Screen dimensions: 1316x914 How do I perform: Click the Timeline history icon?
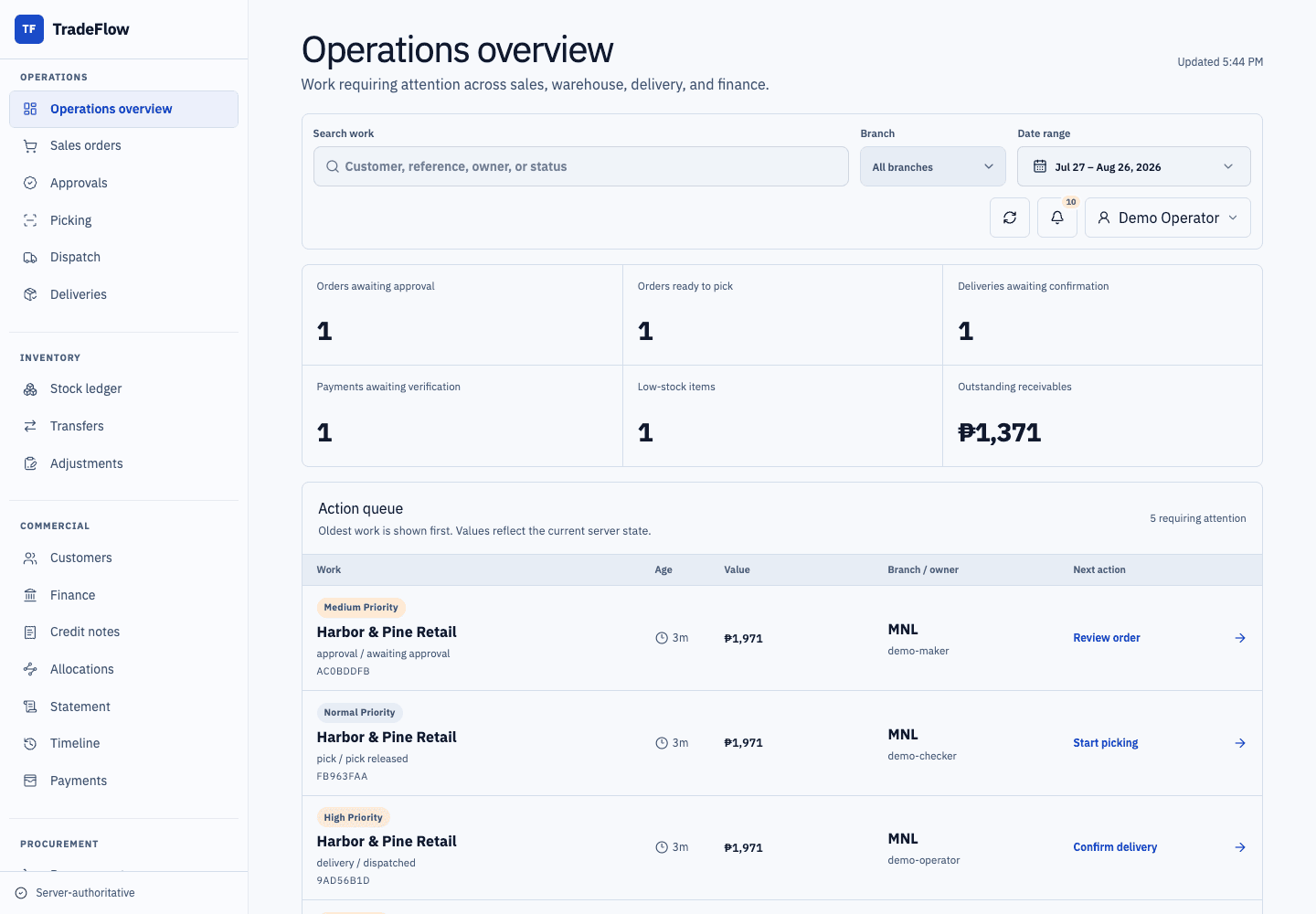(x=30, y=744)
